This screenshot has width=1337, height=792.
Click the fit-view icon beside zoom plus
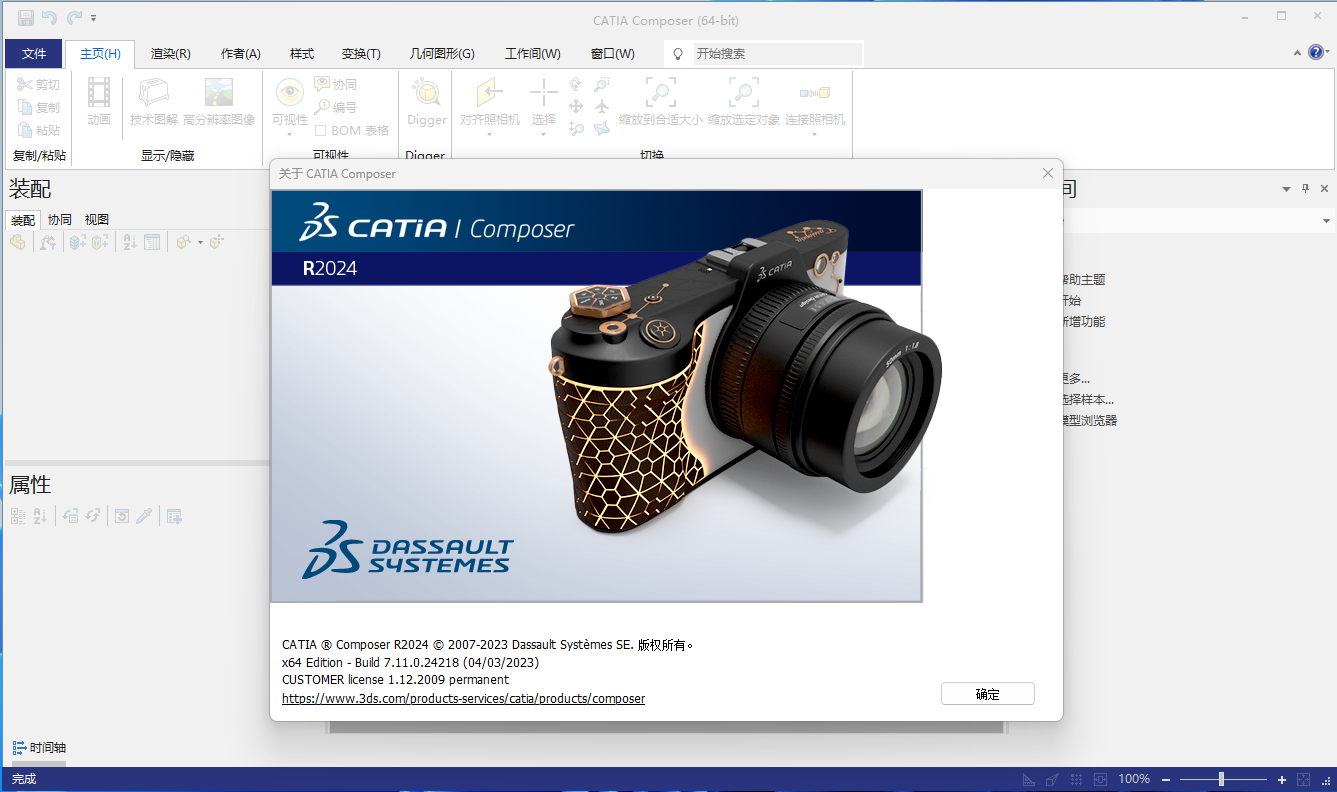1303,779
